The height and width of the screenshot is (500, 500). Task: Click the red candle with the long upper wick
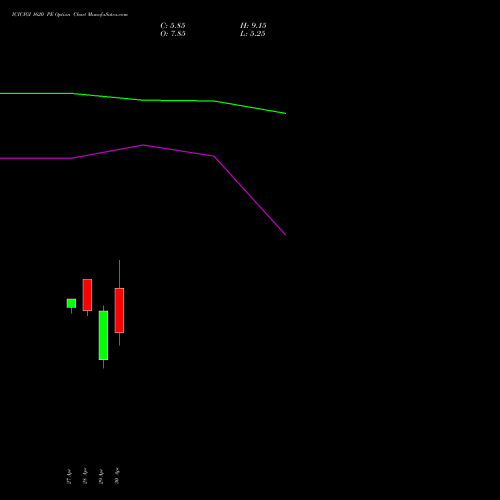pyautogui.click(x=119, y=310)
